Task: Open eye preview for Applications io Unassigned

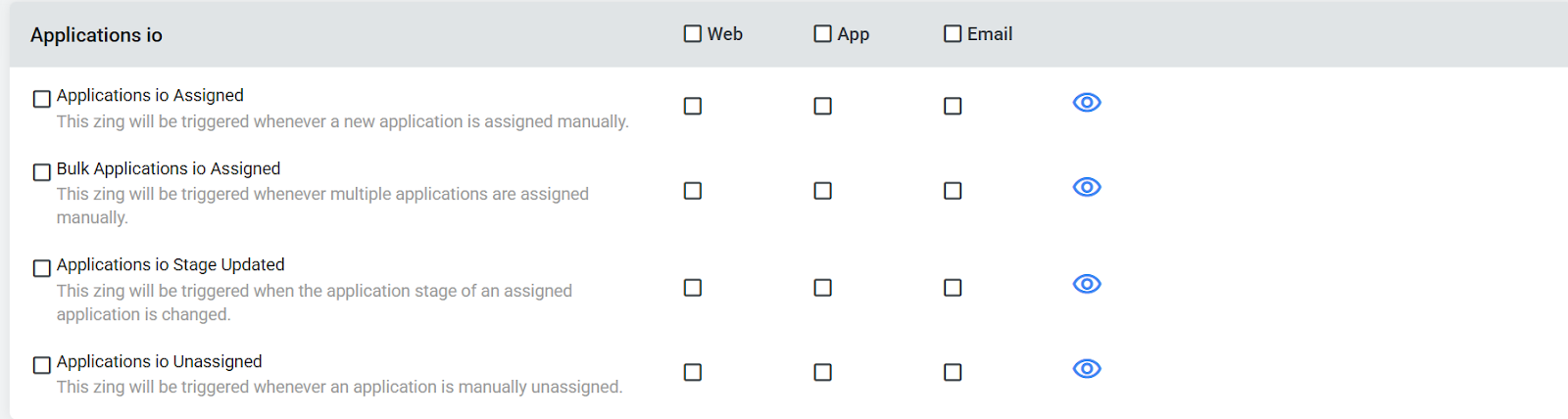Action: [x=1087, y=369]
